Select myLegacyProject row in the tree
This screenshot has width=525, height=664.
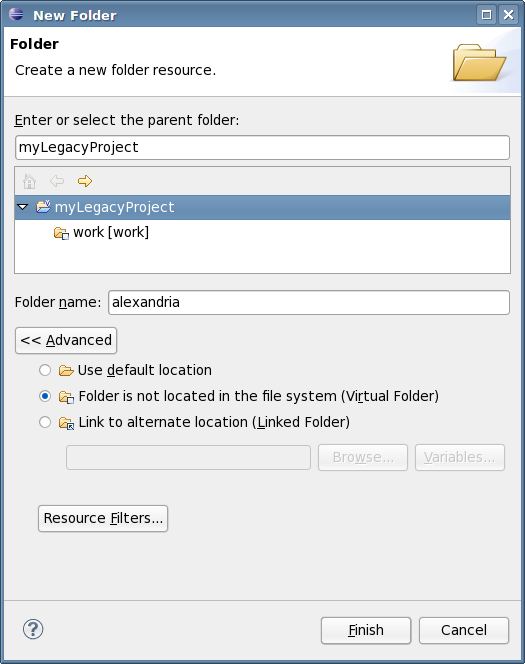(x=262, y=208)
